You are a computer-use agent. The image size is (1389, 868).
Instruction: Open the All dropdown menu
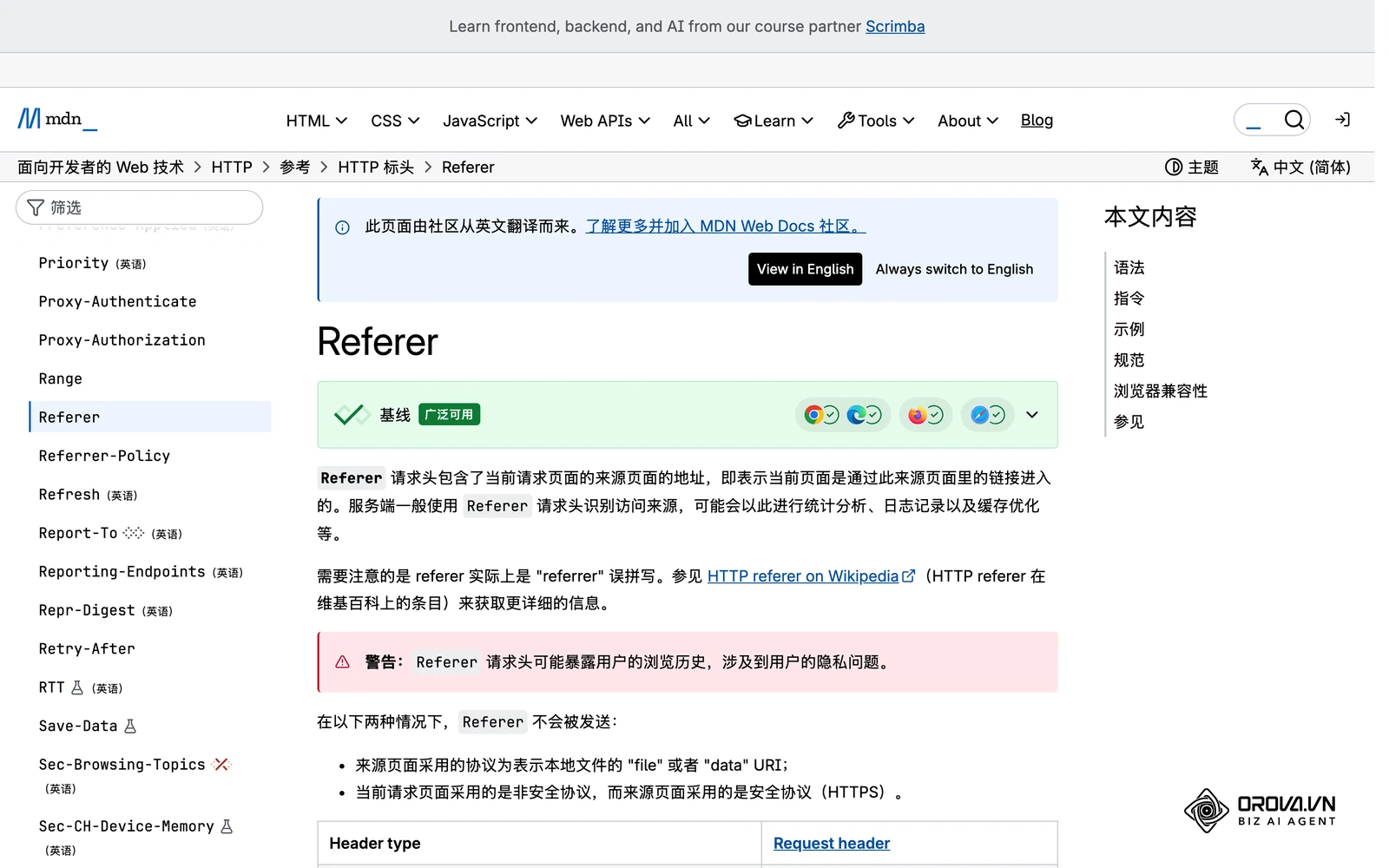point(691,121)
